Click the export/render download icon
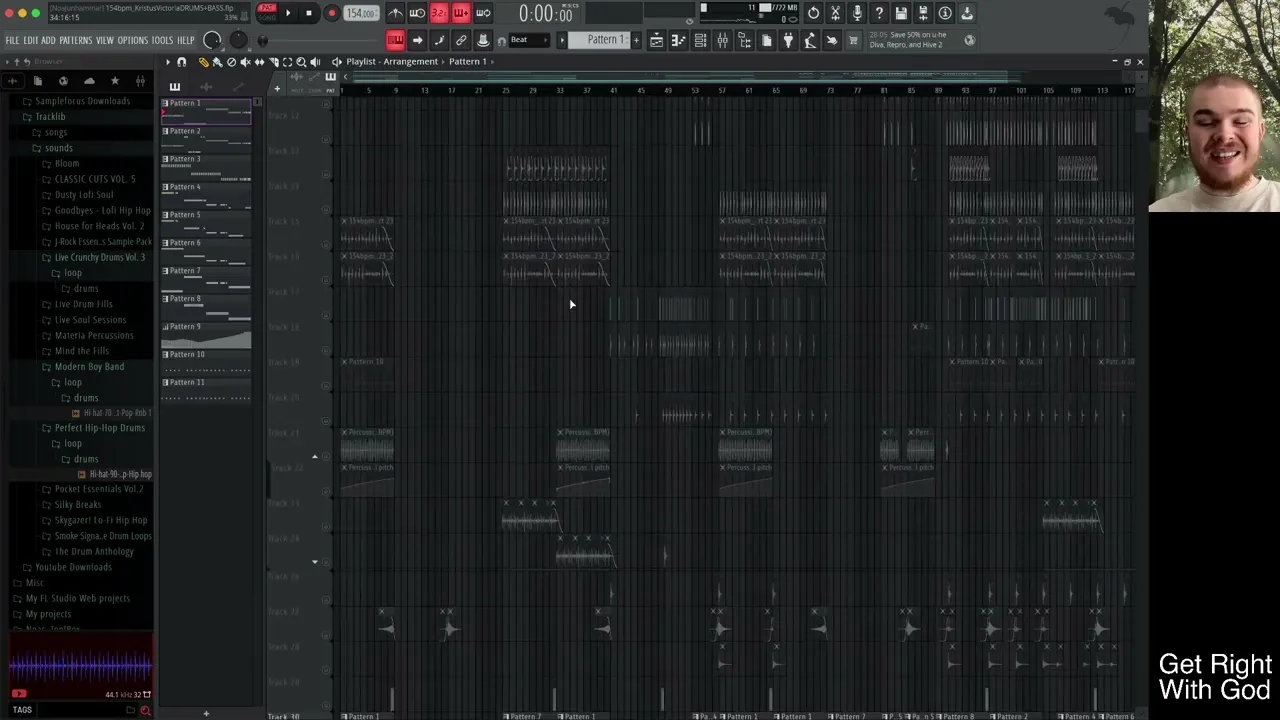This screenshot has height=720, width=1280. [x=967, y=13]
